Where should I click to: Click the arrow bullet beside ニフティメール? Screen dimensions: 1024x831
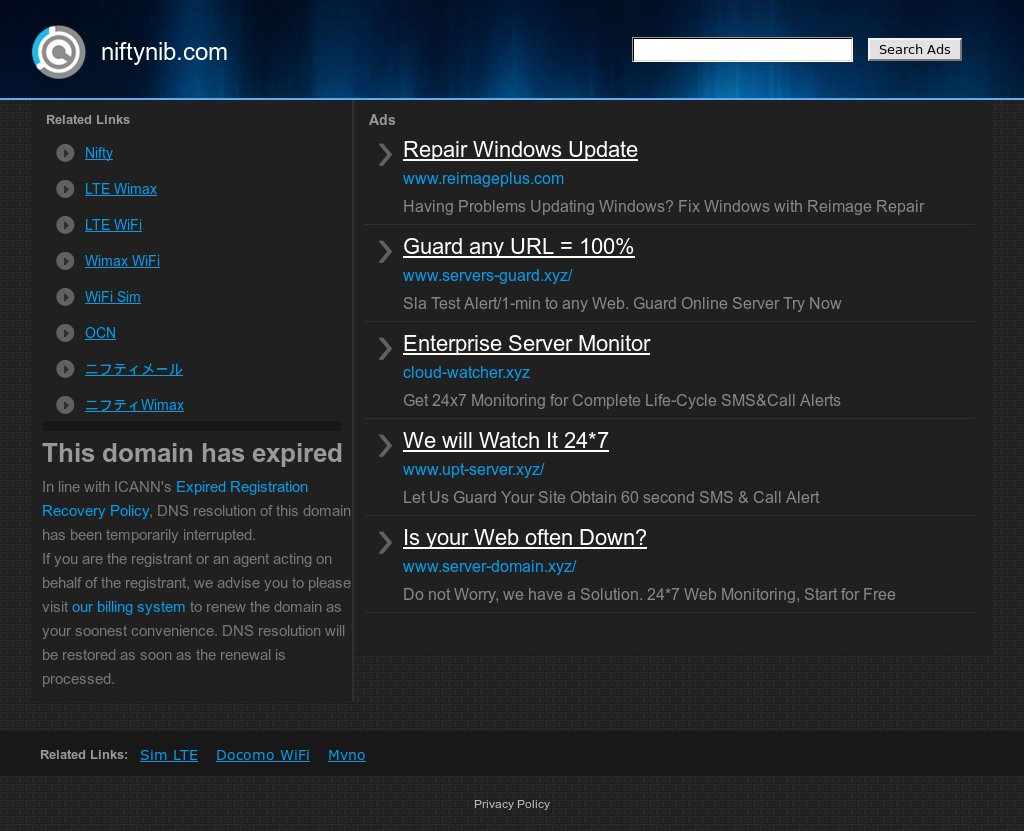[x=65, y=369]
